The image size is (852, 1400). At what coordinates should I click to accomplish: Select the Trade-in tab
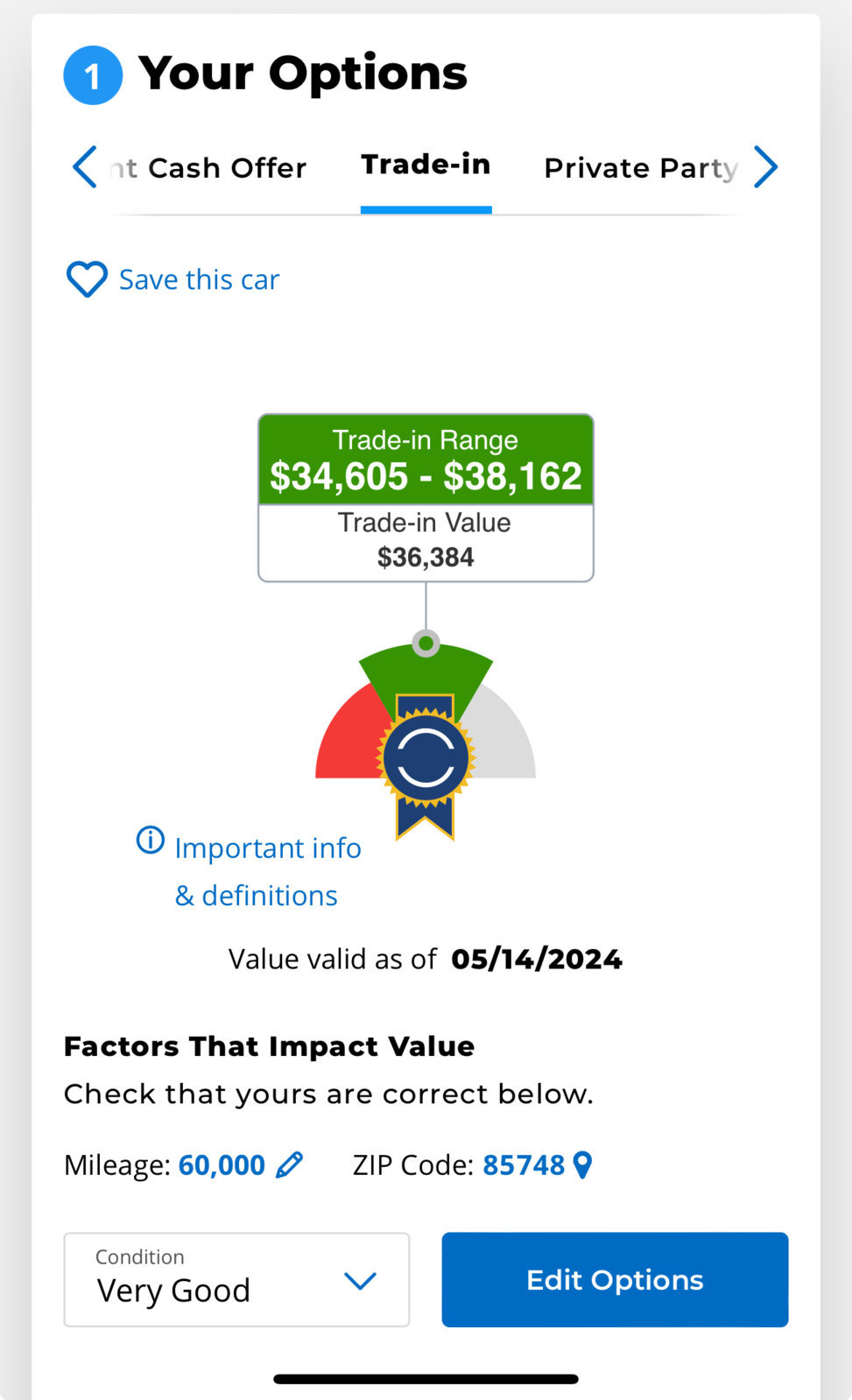click(426, 165)
